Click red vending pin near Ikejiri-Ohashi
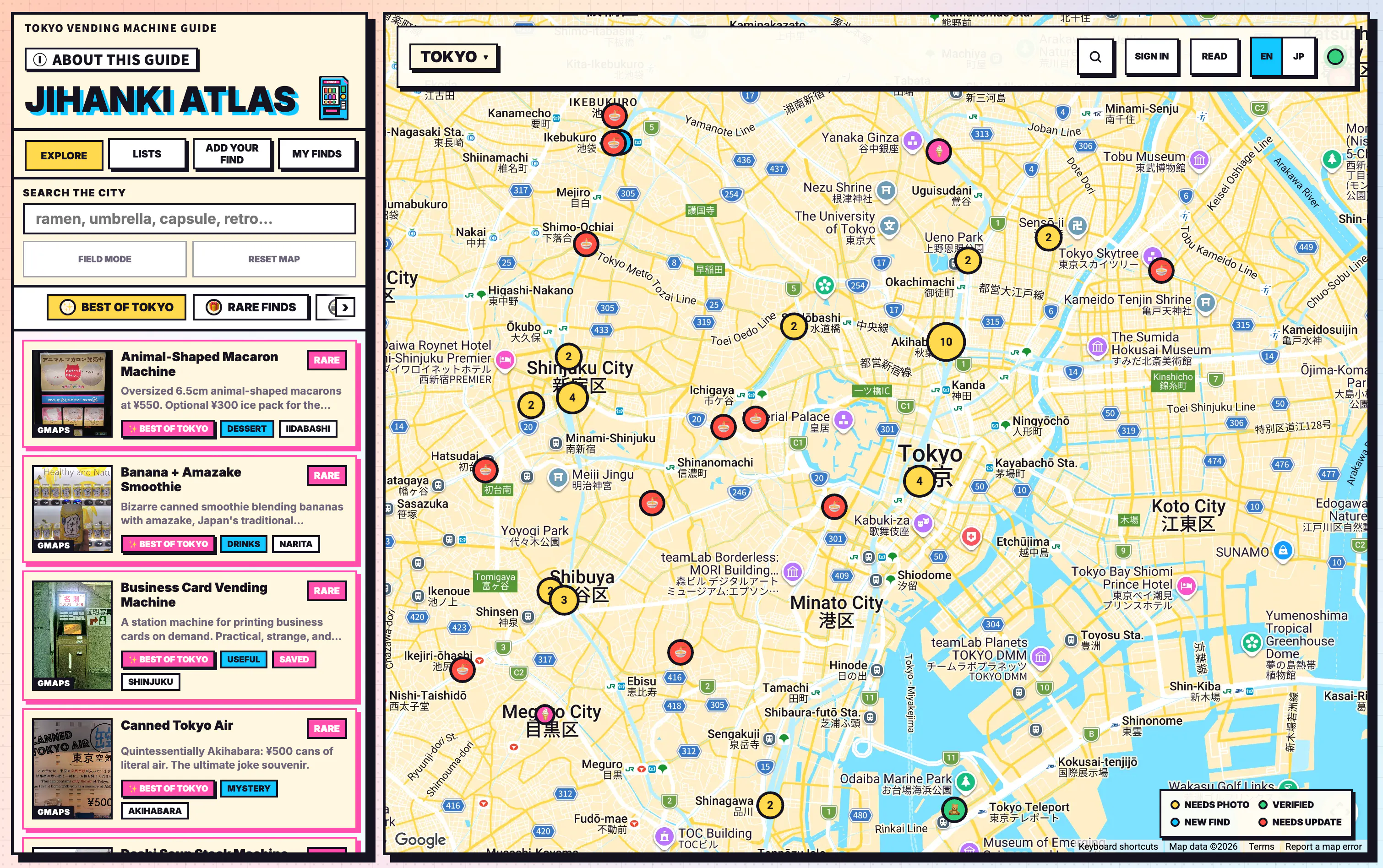Image resolution: width=1383 pixels, height=868 pixels. pyautogui.click(x=462, y=669)
